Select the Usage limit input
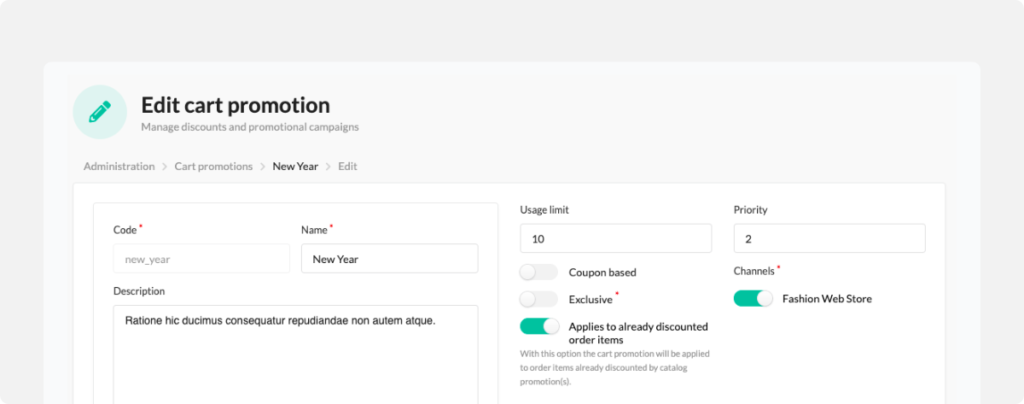 616,238
